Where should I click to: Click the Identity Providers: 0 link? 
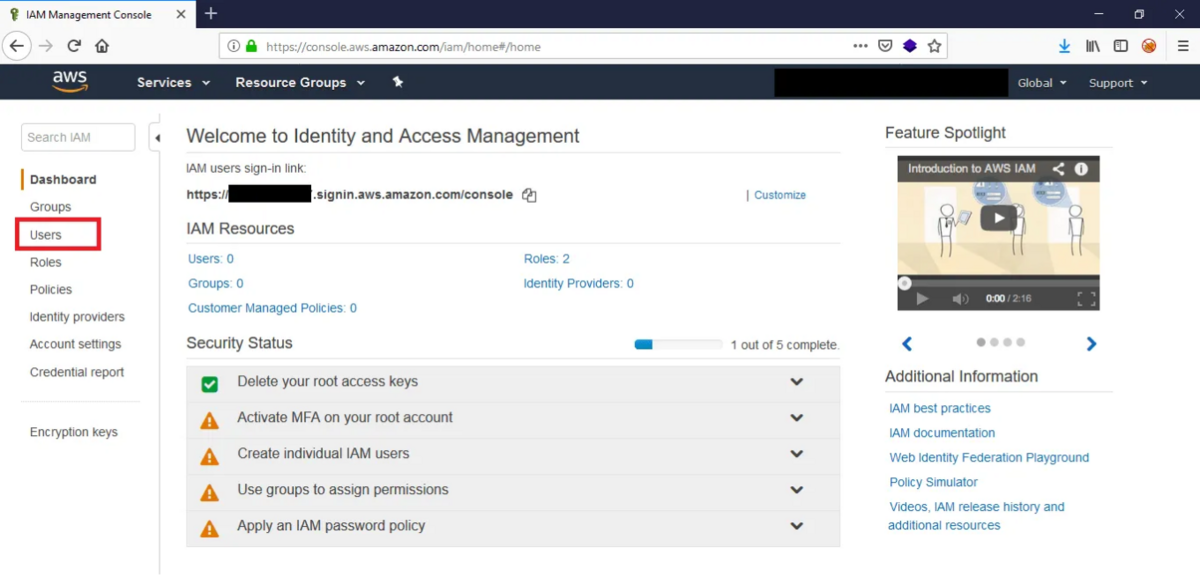point(579,284)
